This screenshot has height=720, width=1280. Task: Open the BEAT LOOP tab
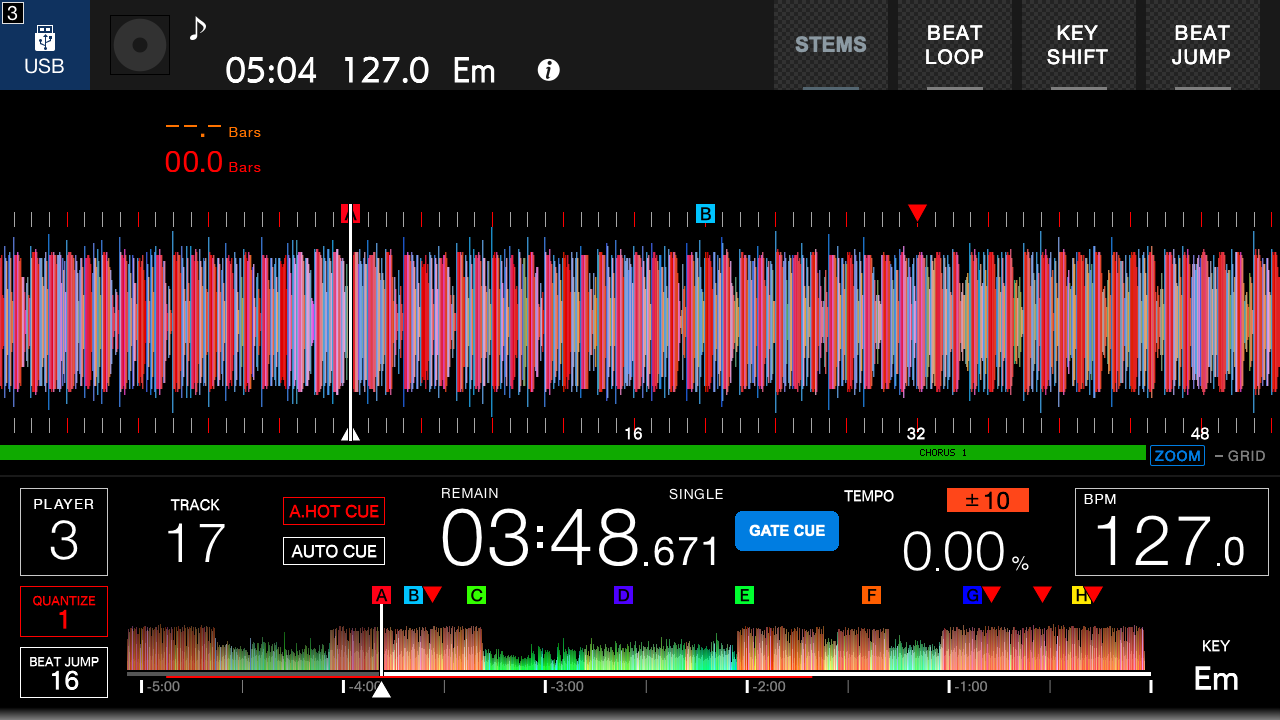pos(954,45)
